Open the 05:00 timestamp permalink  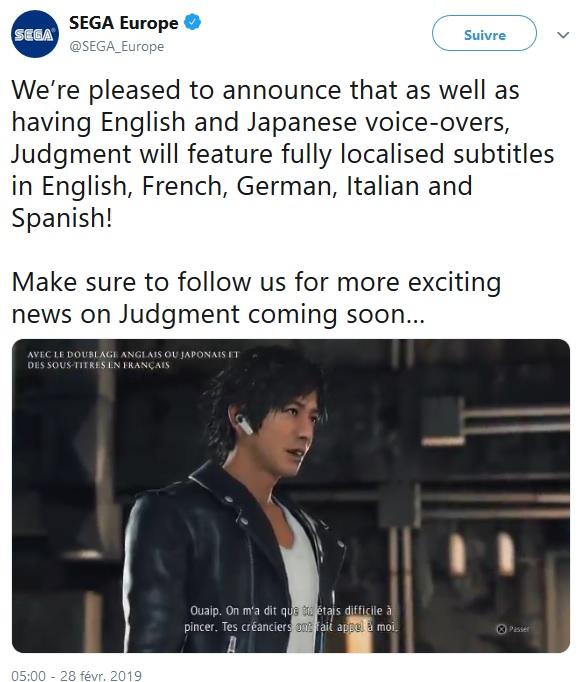(28, 675)
